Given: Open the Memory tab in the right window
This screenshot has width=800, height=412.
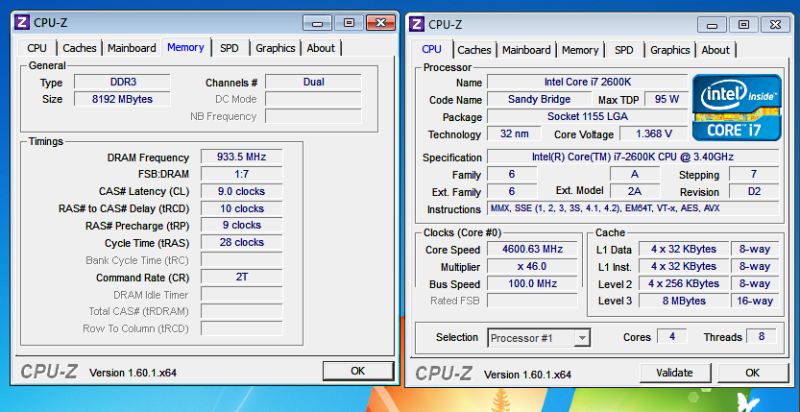Looking at the screenshot, I should tap(580, 50).
